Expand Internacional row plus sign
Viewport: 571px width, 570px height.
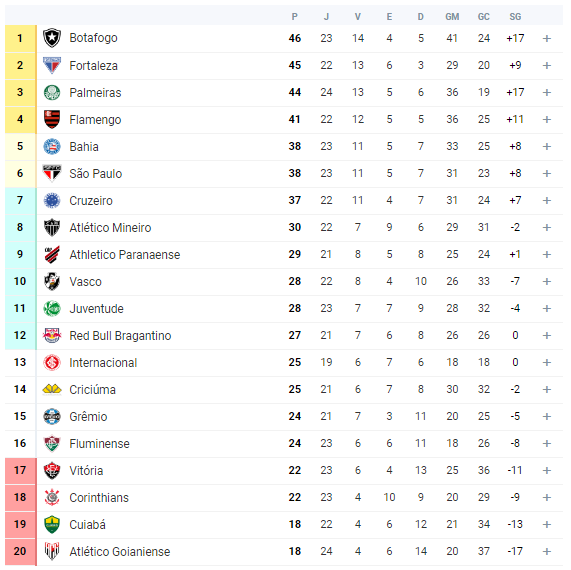[x=547, y=362]
